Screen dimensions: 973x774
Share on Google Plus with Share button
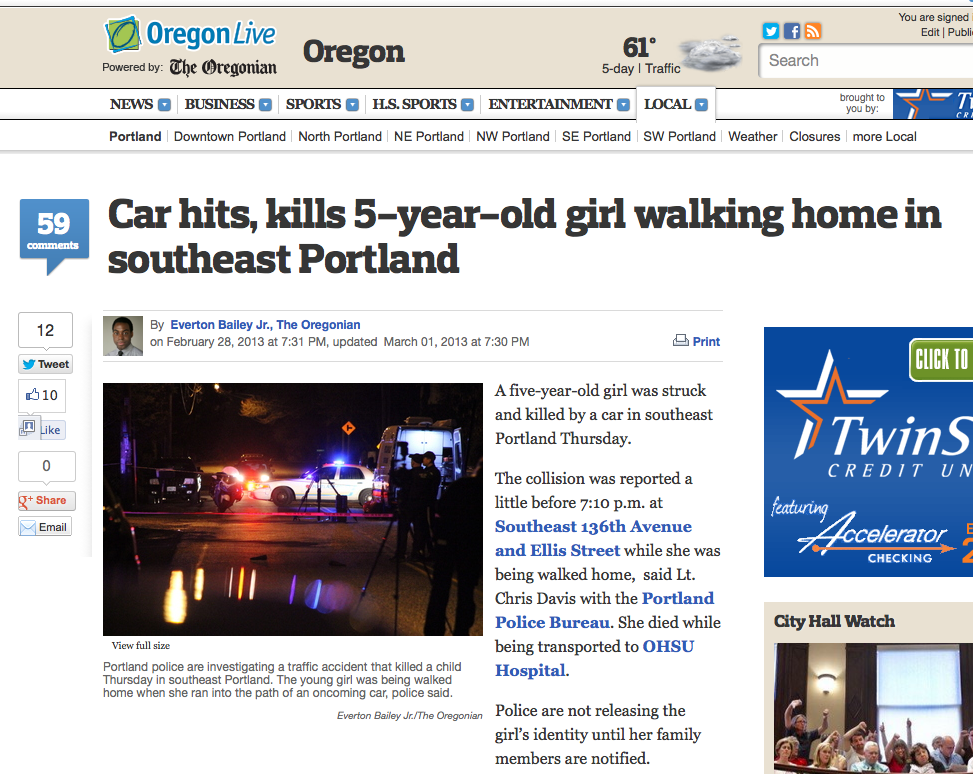click(47, 500)
